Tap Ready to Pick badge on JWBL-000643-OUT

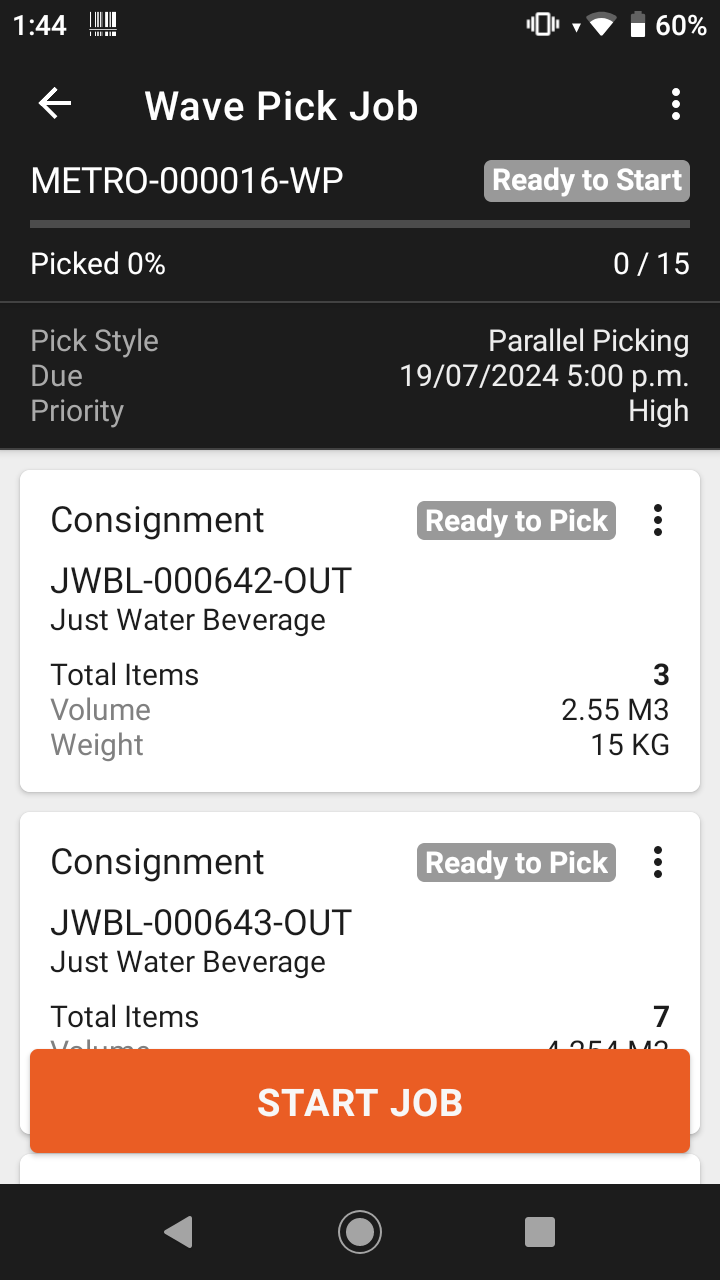click(516, 863)
